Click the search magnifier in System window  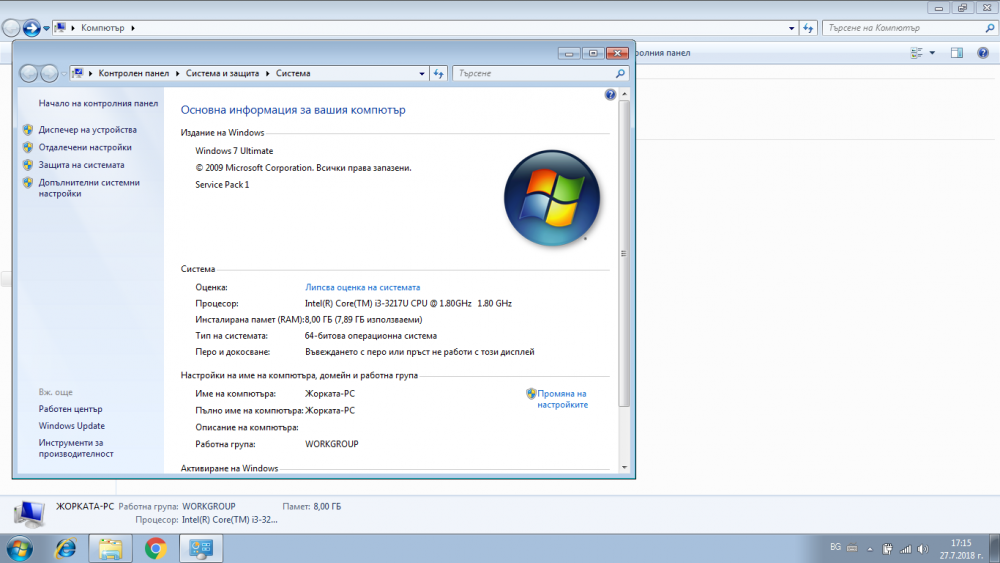point(620,73)
